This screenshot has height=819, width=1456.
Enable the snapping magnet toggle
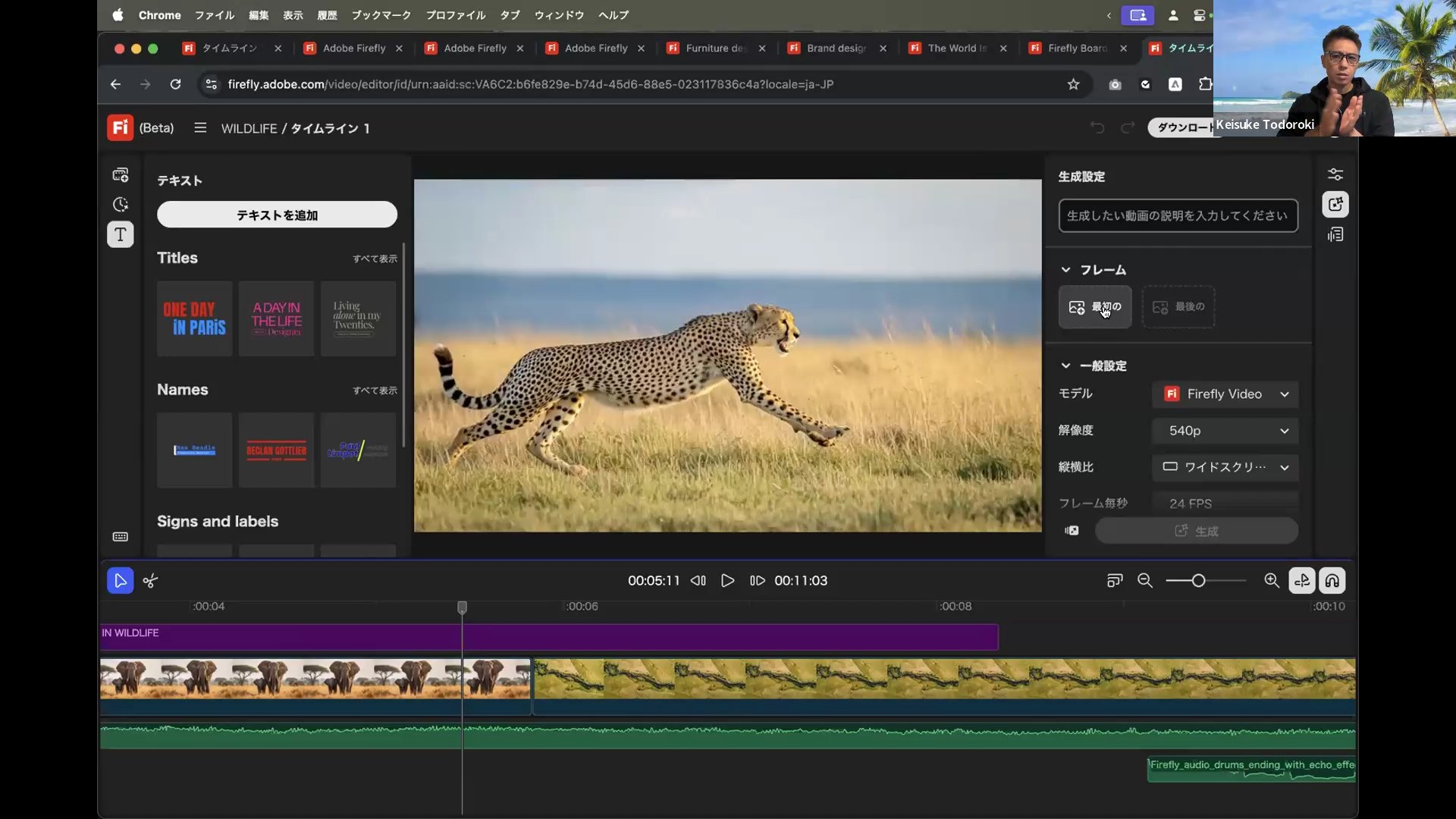1332,580
